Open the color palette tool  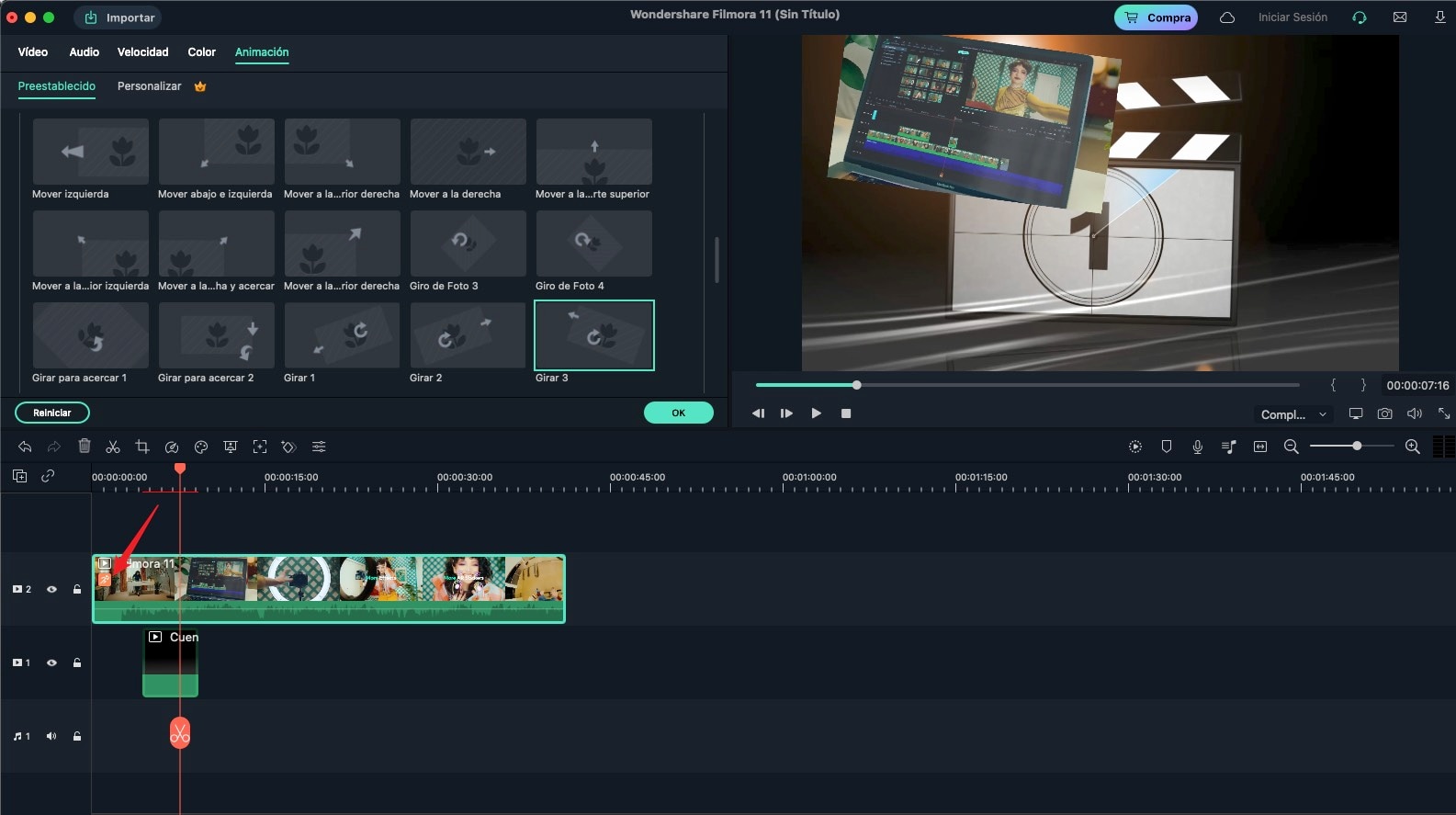click(x=201, y=447)
